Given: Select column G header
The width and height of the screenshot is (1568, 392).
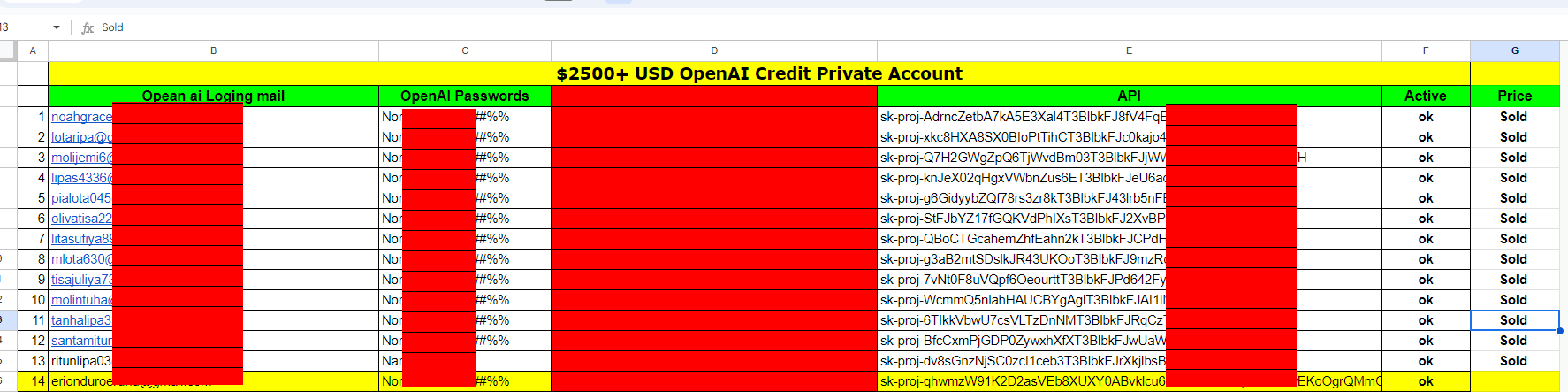Looking at the screenshot, I should pos(1515,50).
